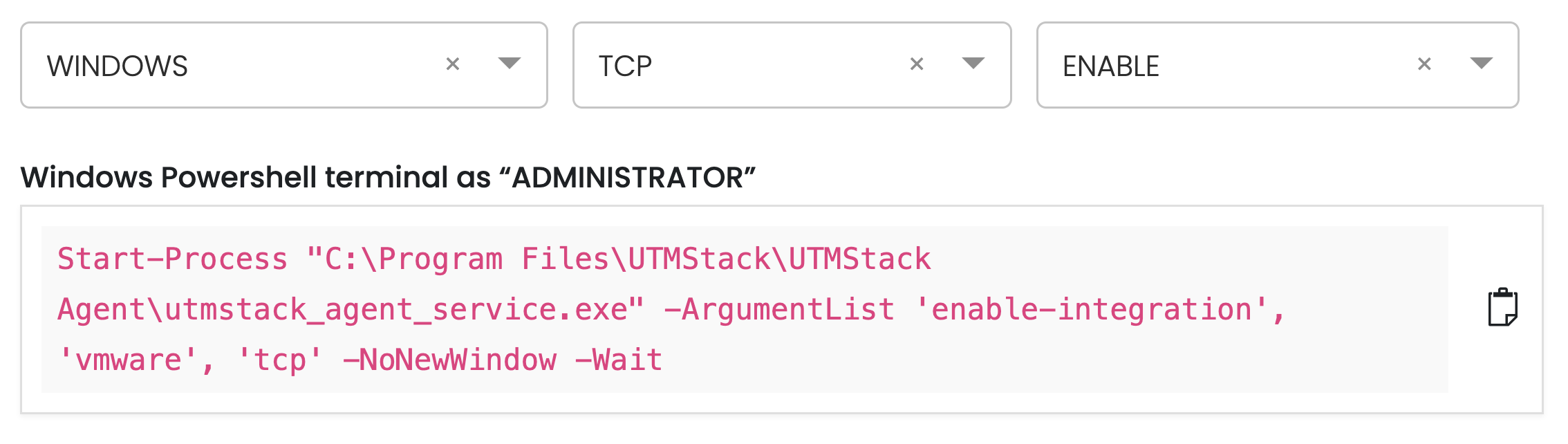Clear the ENABLE action selection
The image size is (1568, 444).
[x=1424, y=64]
